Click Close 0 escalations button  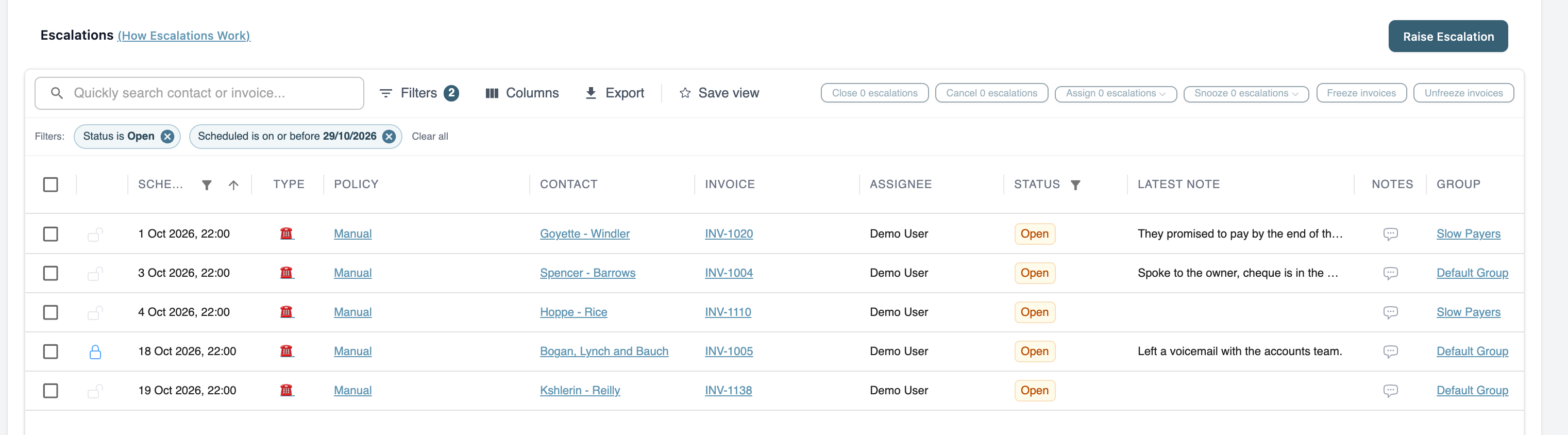(x=874, y=93)
